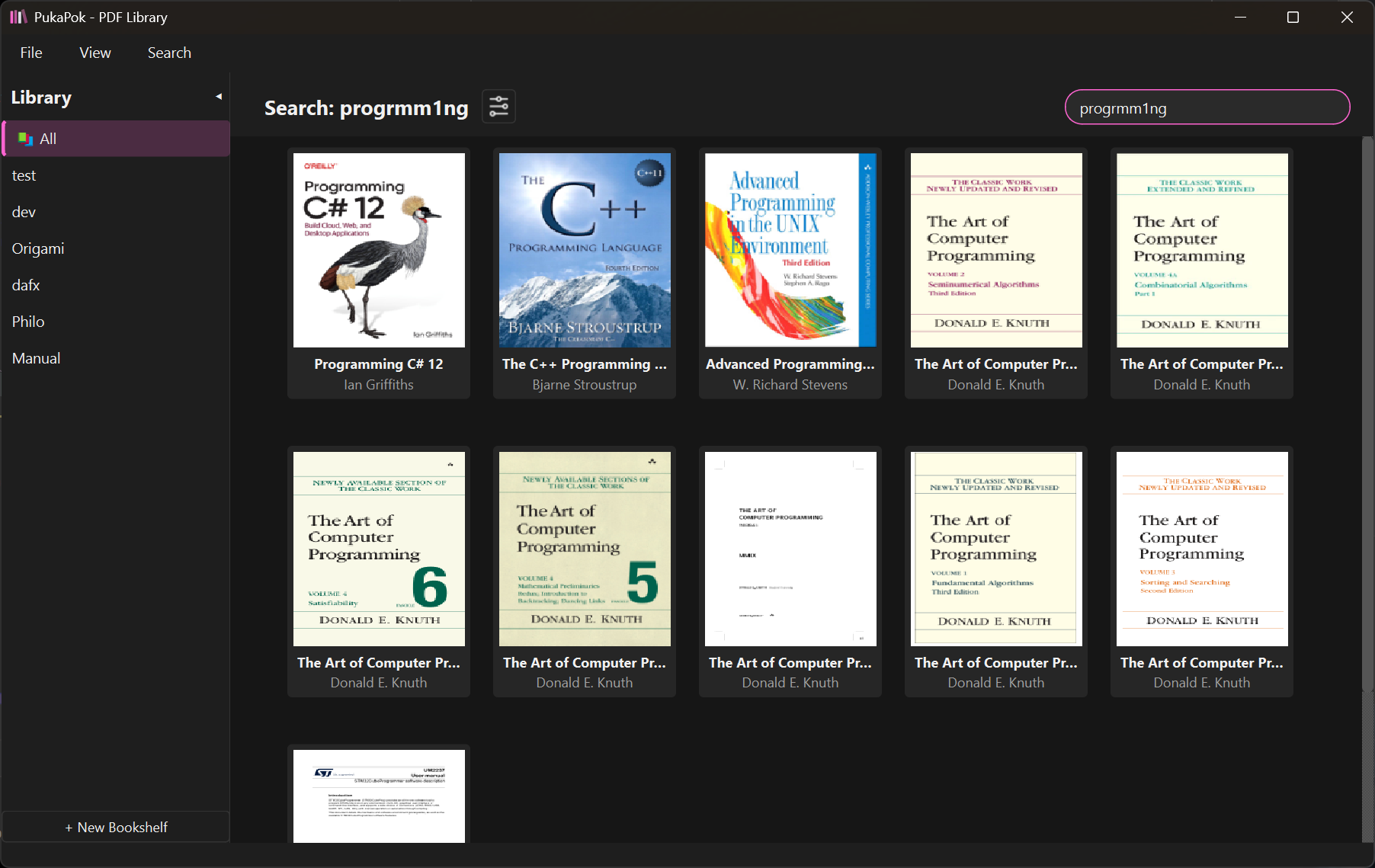Click the New Bookshelf button
The image size is (1375, 868).
click(116, 827)
